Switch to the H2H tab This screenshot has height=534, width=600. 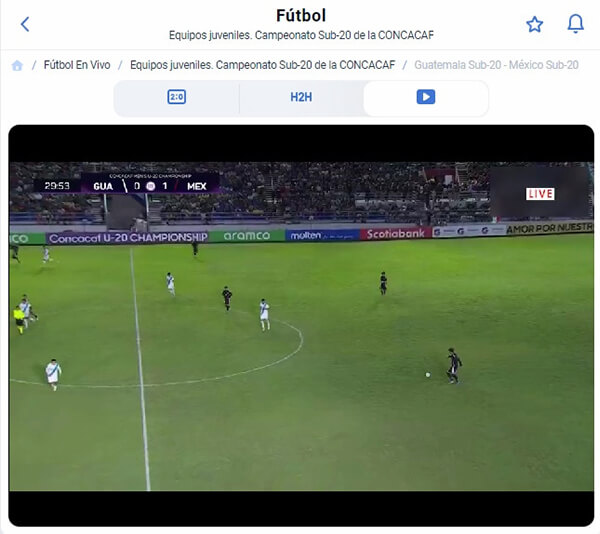point(301,97)
